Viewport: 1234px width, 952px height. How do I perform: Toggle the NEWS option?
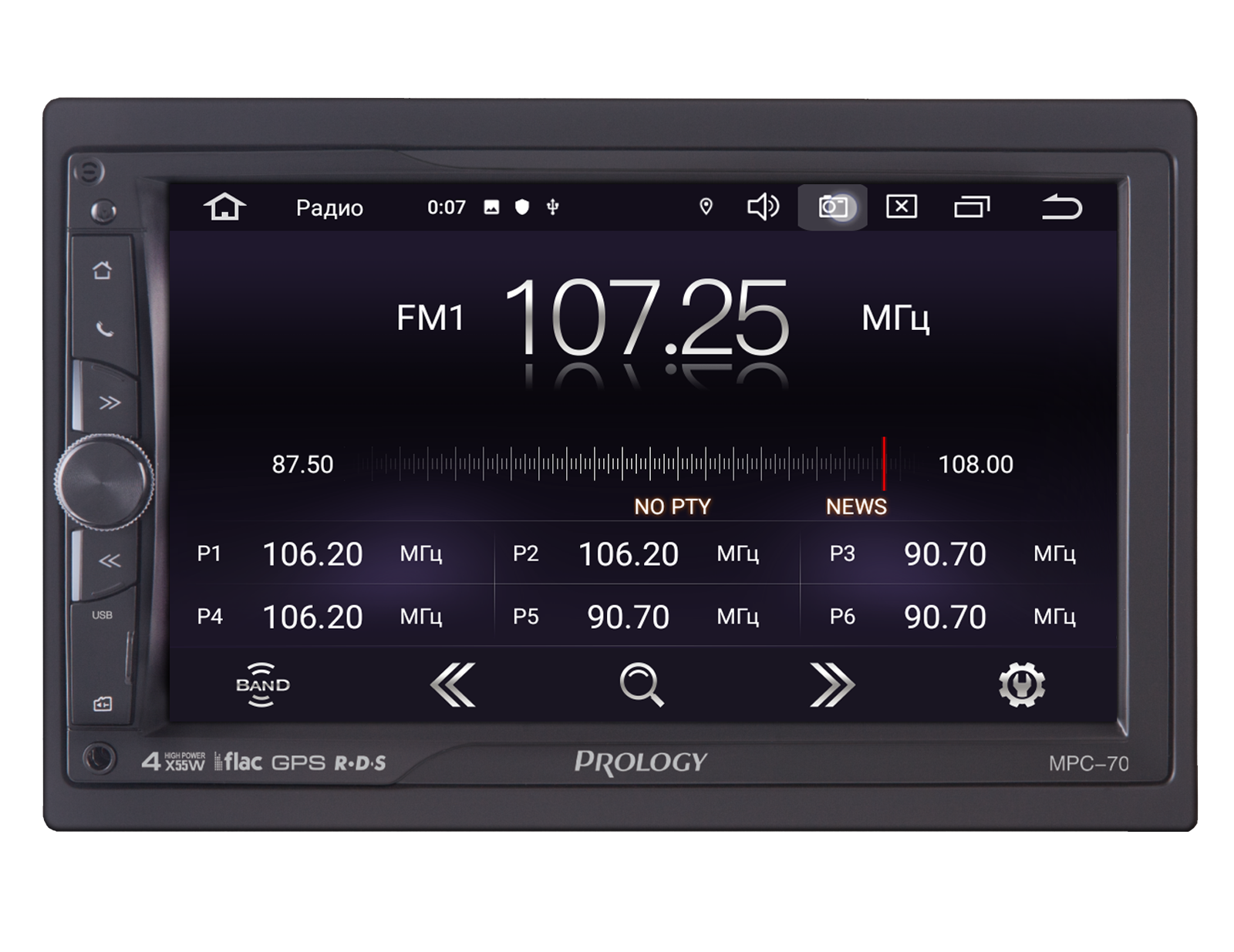tap(856, 506)
